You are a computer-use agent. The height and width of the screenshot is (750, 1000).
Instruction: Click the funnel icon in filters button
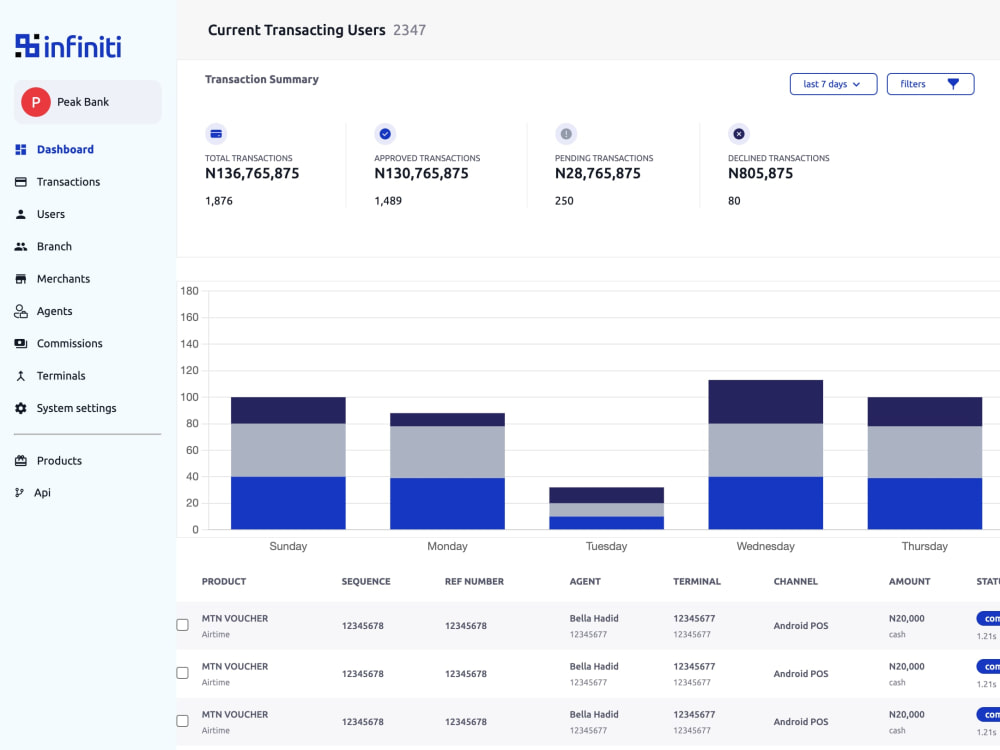click(x=953, y=84)
